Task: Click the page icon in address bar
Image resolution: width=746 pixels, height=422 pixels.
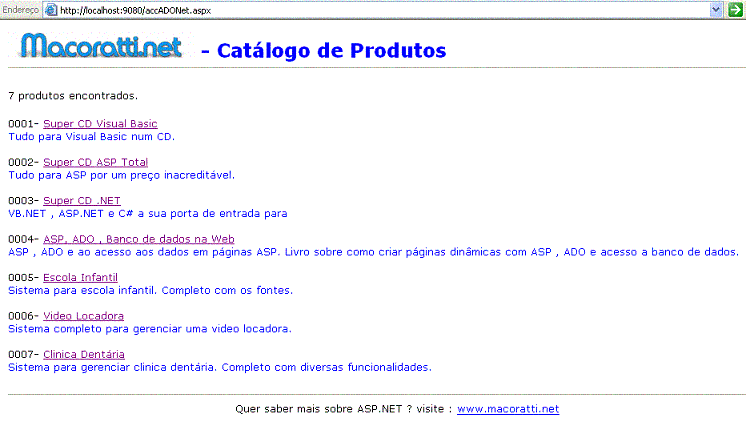Action: (51, 10)
